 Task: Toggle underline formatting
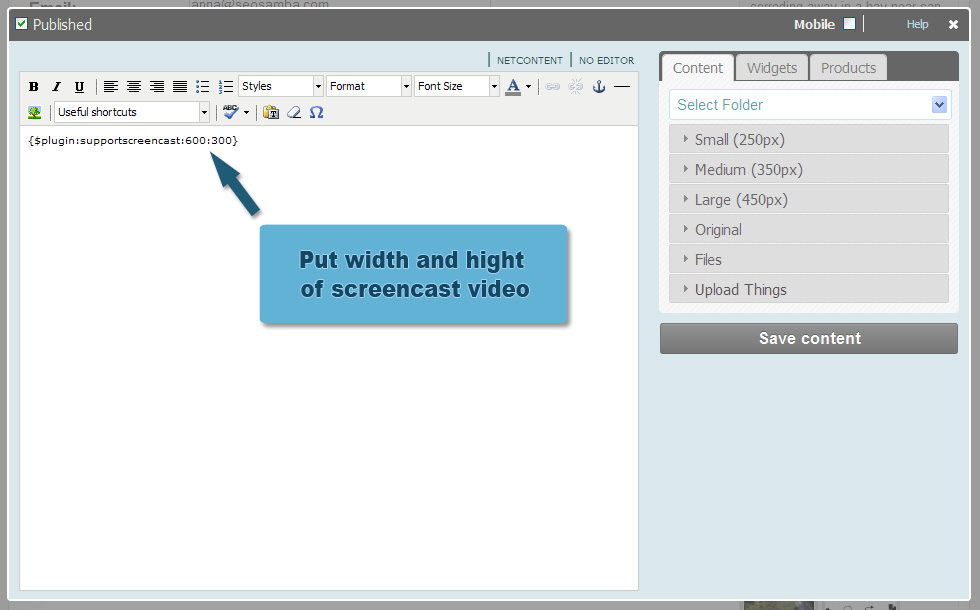coord(79,87)
